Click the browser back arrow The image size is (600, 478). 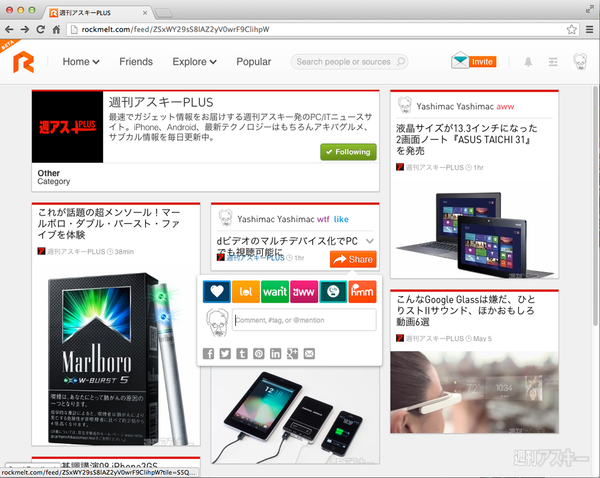pos(10,29)
